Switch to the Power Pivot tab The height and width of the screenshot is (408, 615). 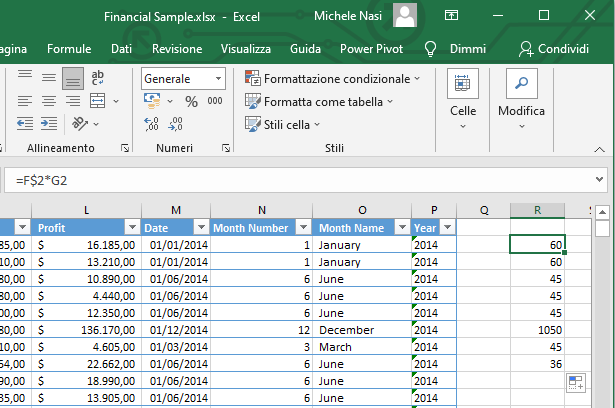click(373, 49)
